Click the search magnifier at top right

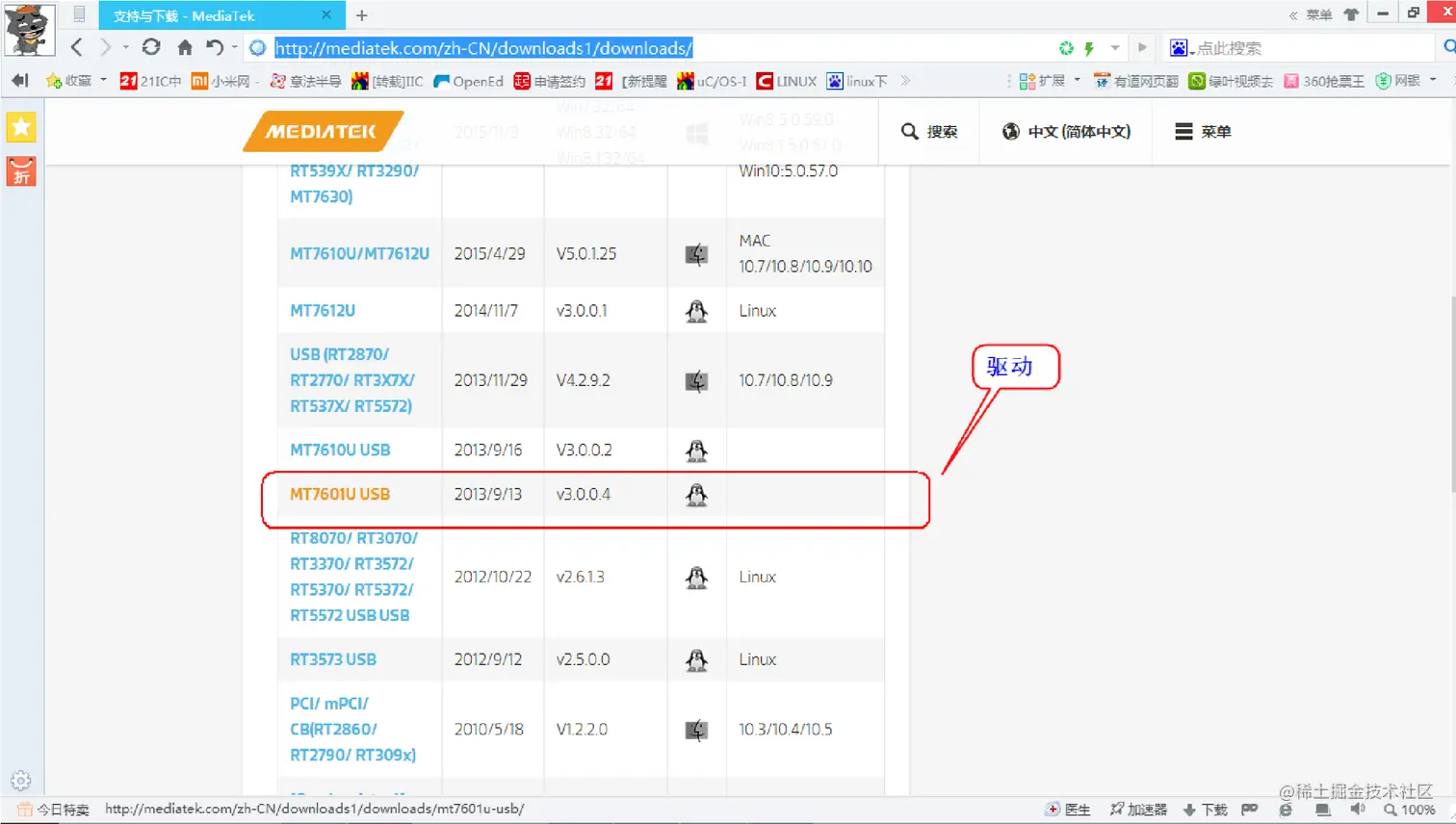click(1448, 47)
